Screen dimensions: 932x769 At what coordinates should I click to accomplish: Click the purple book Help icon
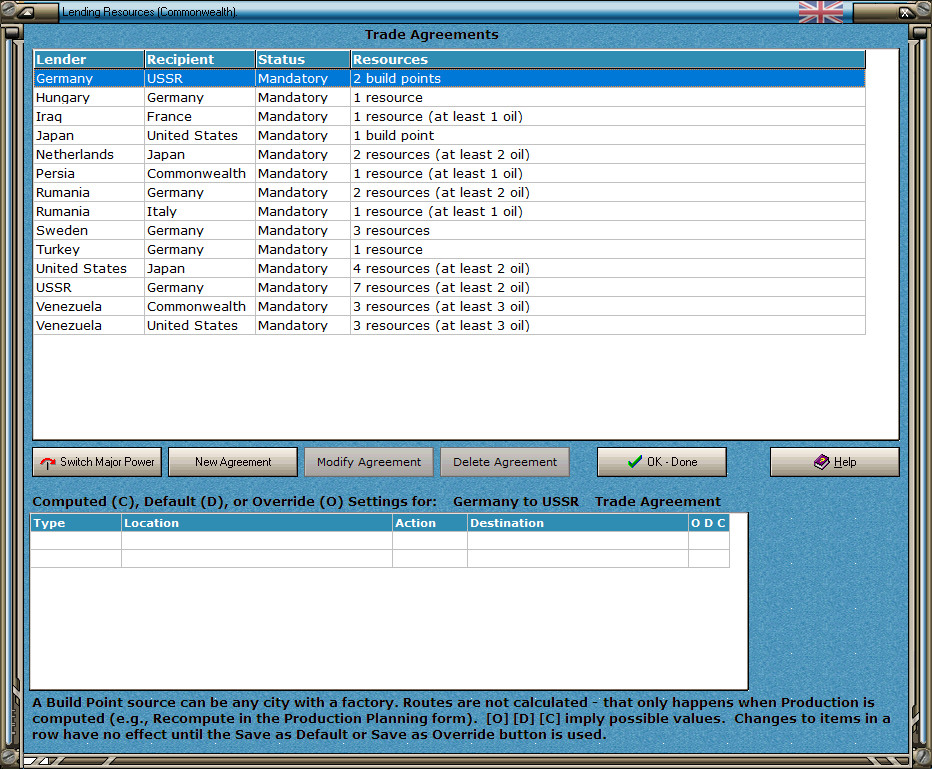point(821,462)
